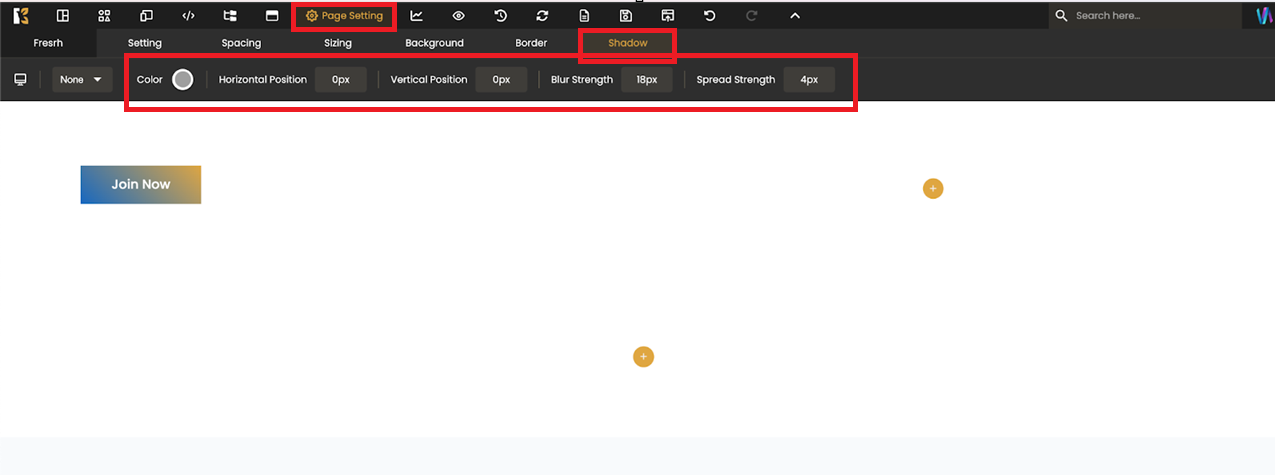1275x475 pixels.
Task: Open the analytics chart icon
Action: [417, 16]
